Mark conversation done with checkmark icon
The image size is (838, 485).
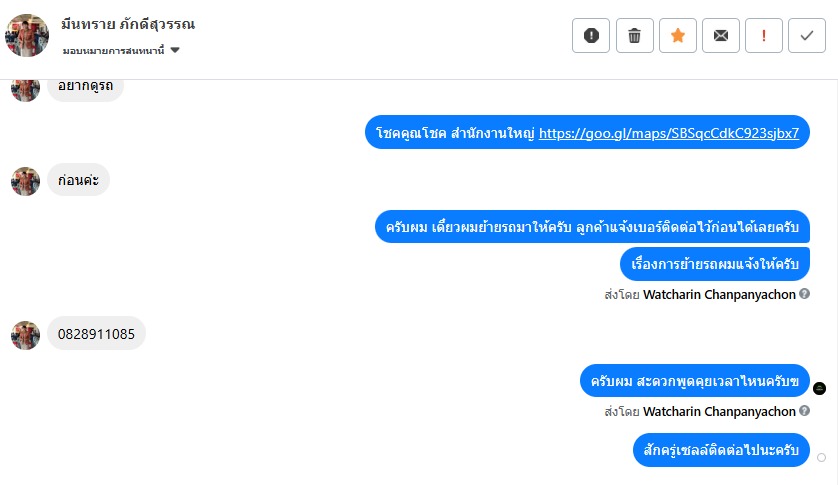point(807,36)
